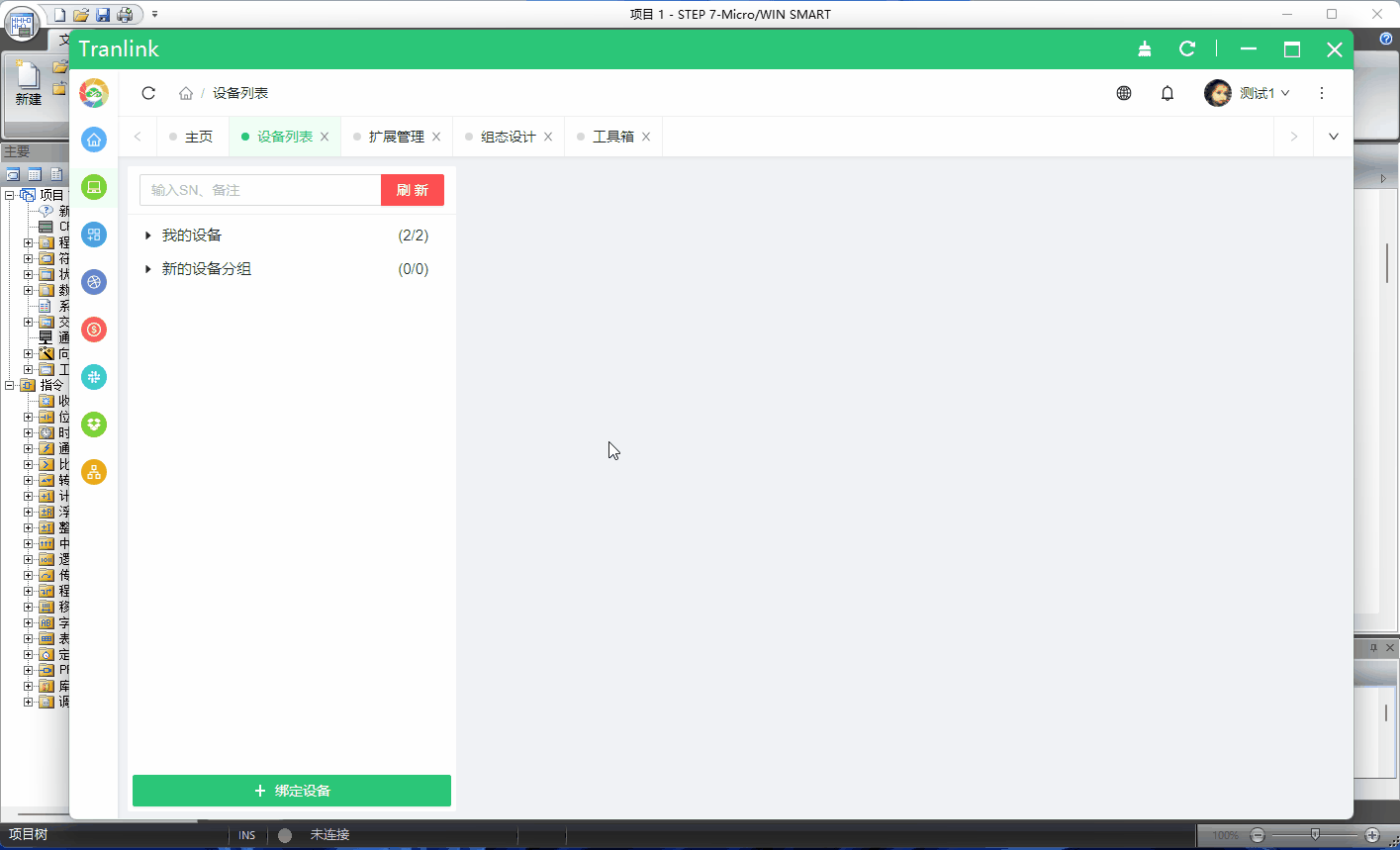Close the 设备列表 tab

point(325,137)
